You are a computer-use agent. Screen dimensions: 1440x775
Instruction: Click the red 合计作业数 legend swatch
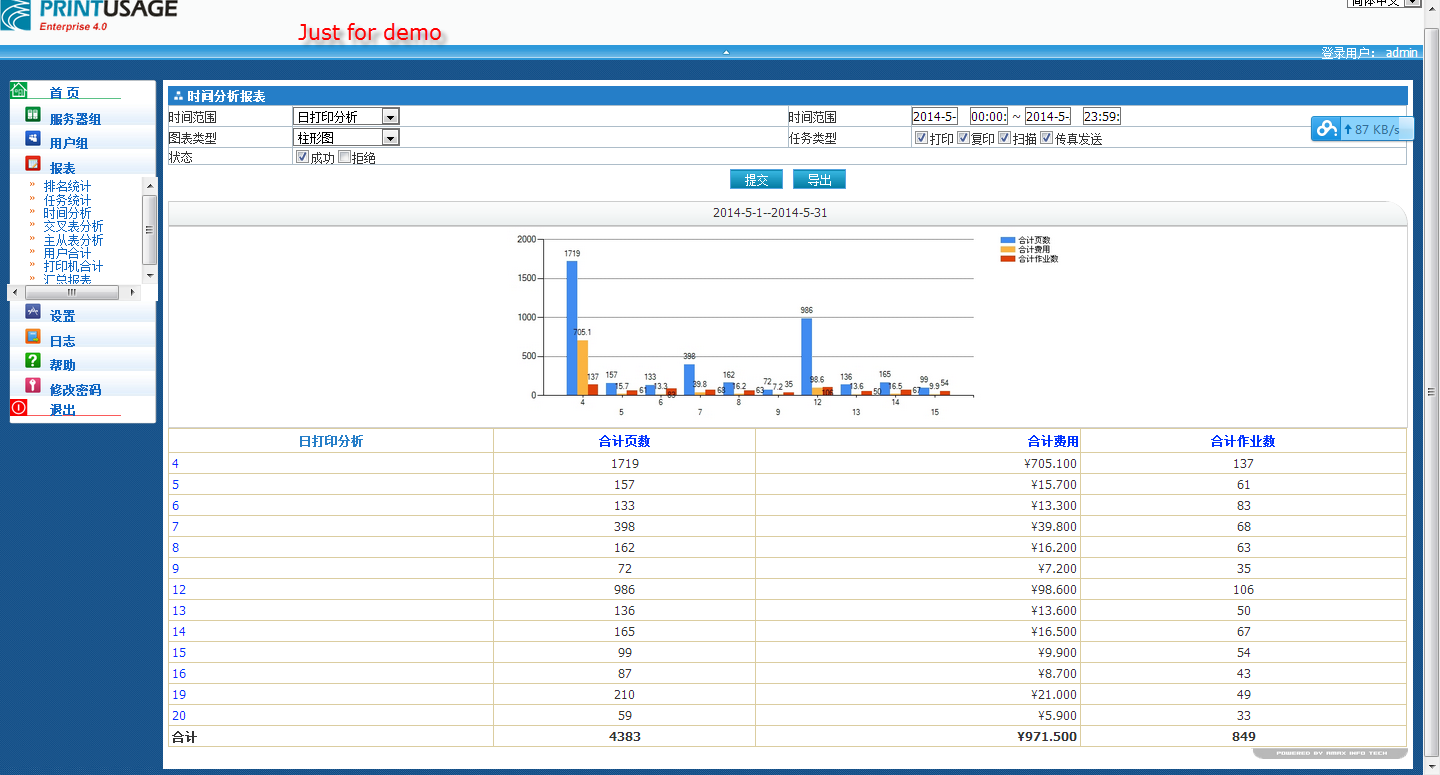(x=1008, y=258)
